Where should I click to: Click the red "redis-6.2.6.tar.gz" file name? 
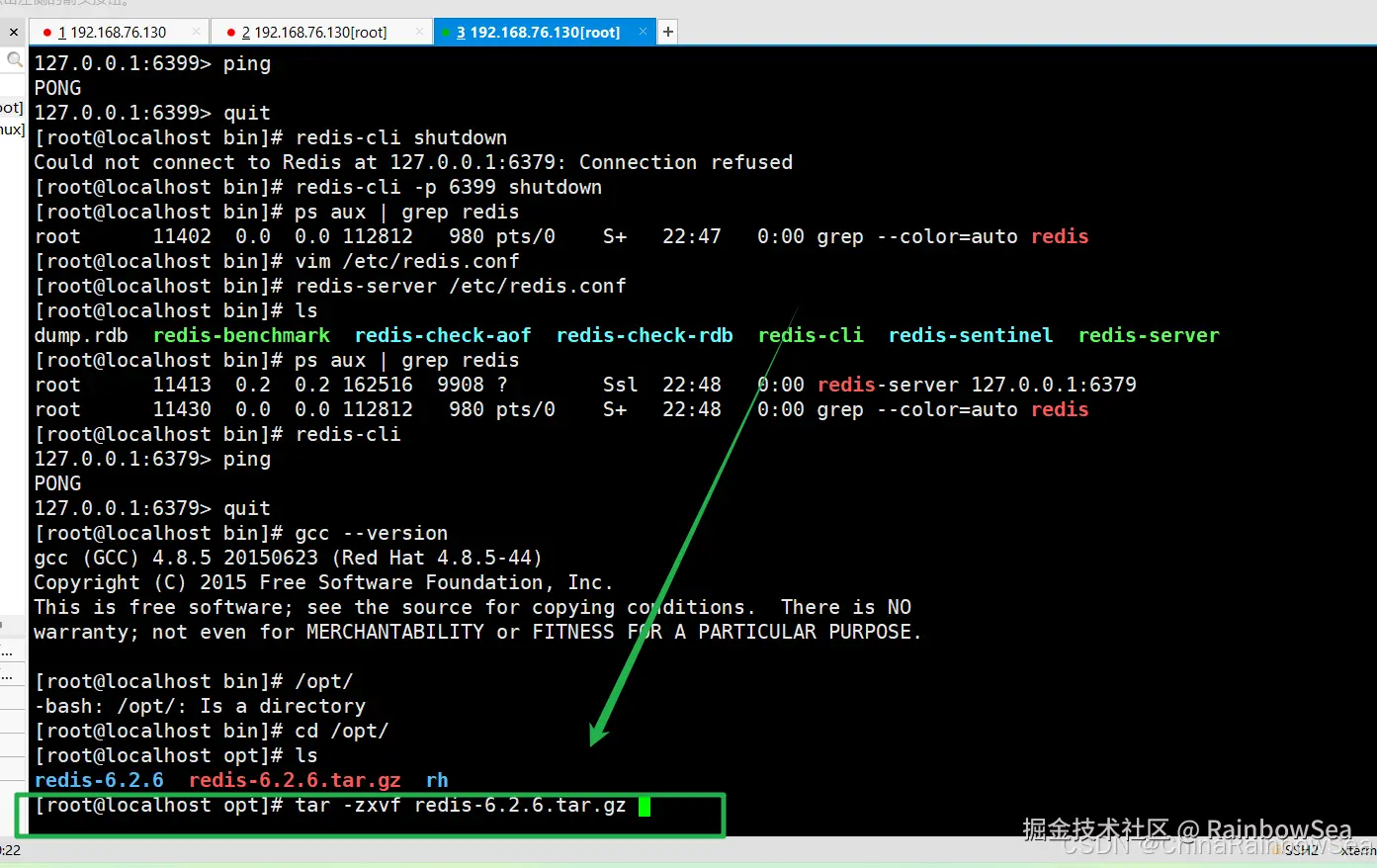tap(295, 780)
